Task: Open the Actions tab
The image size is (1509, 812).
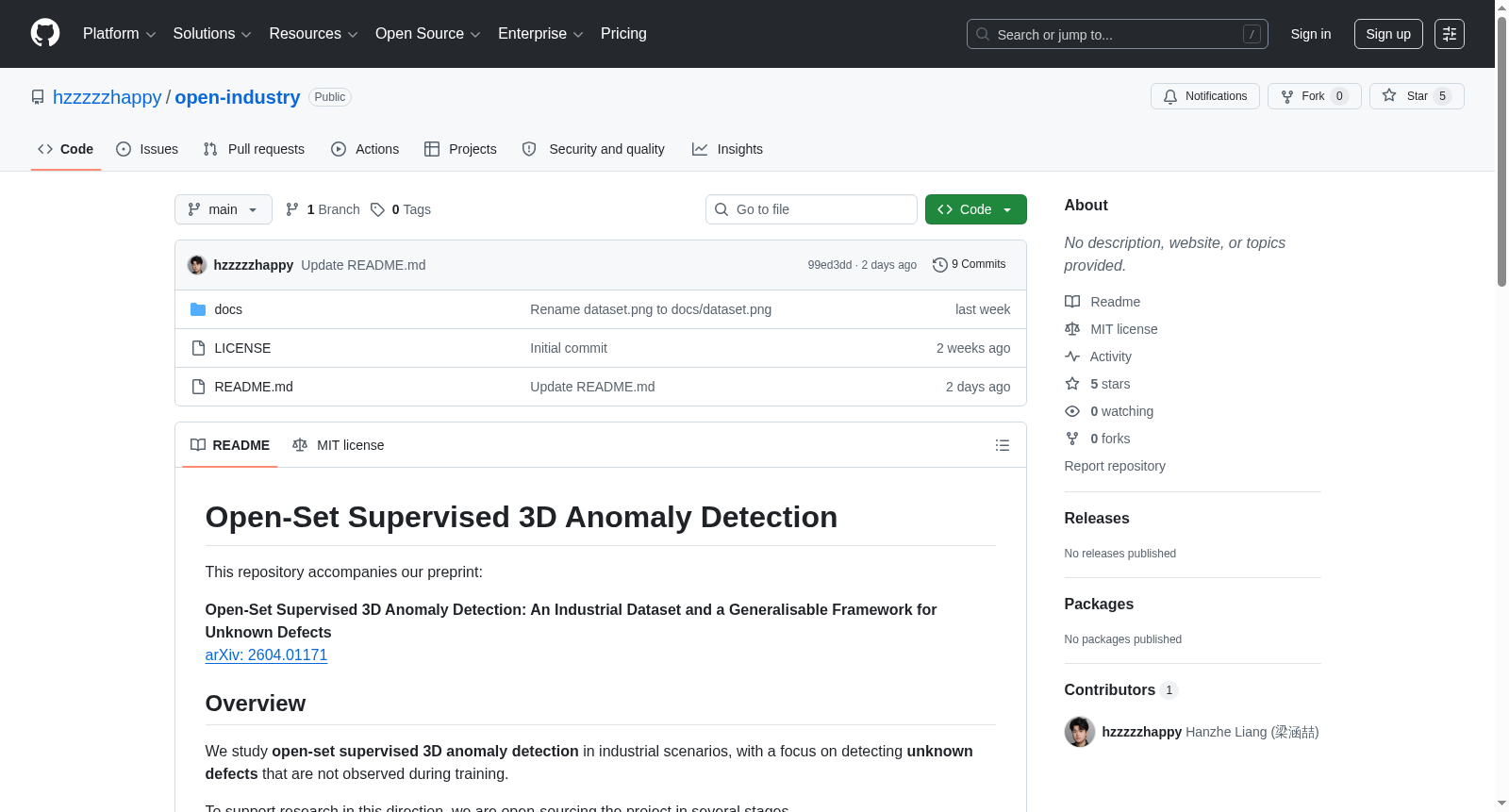Action: tap(365, 149)
